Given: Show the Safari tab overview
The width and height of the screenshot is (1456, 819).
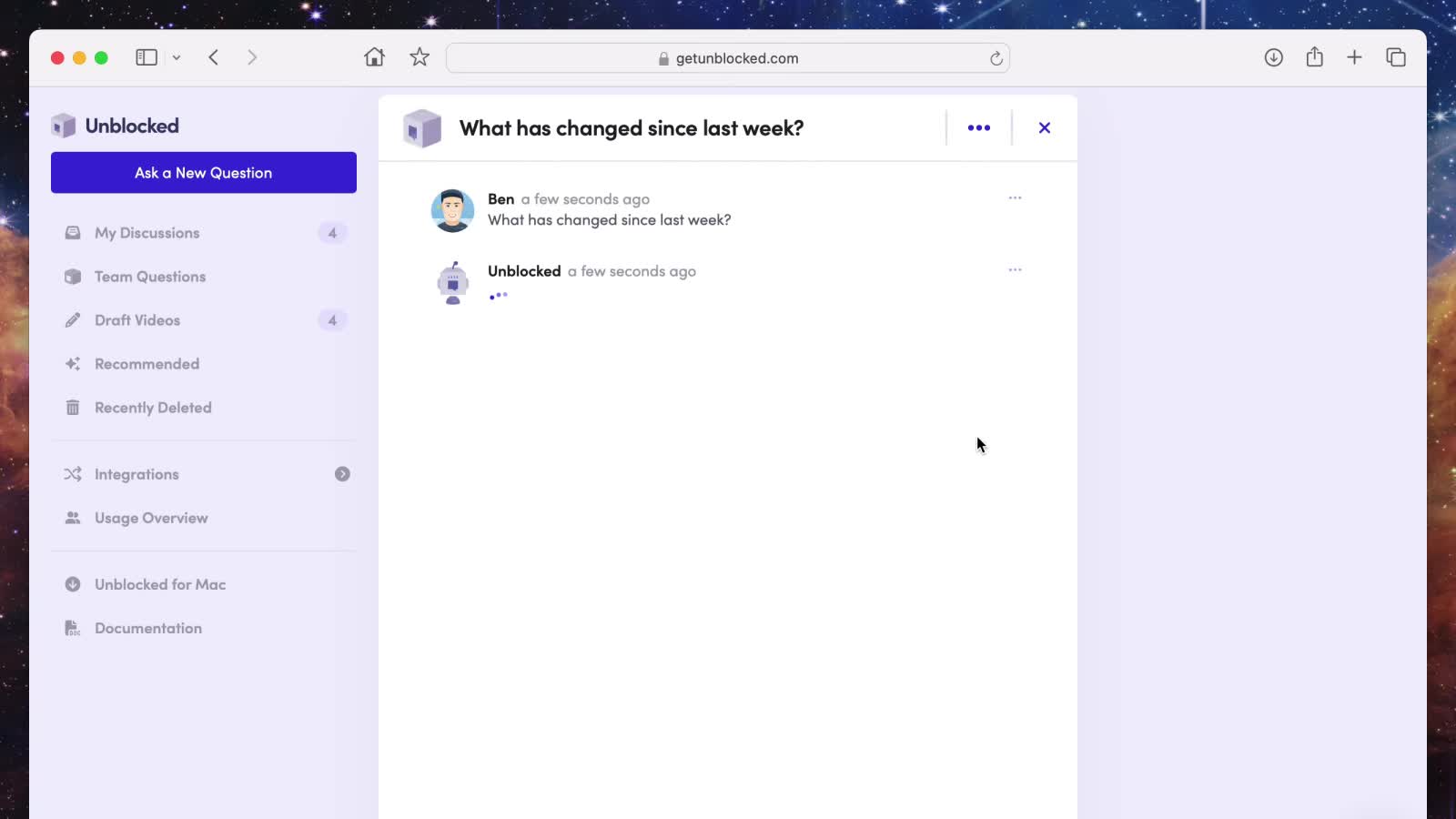Looking at the screenshot, I should coord(1396,57).
